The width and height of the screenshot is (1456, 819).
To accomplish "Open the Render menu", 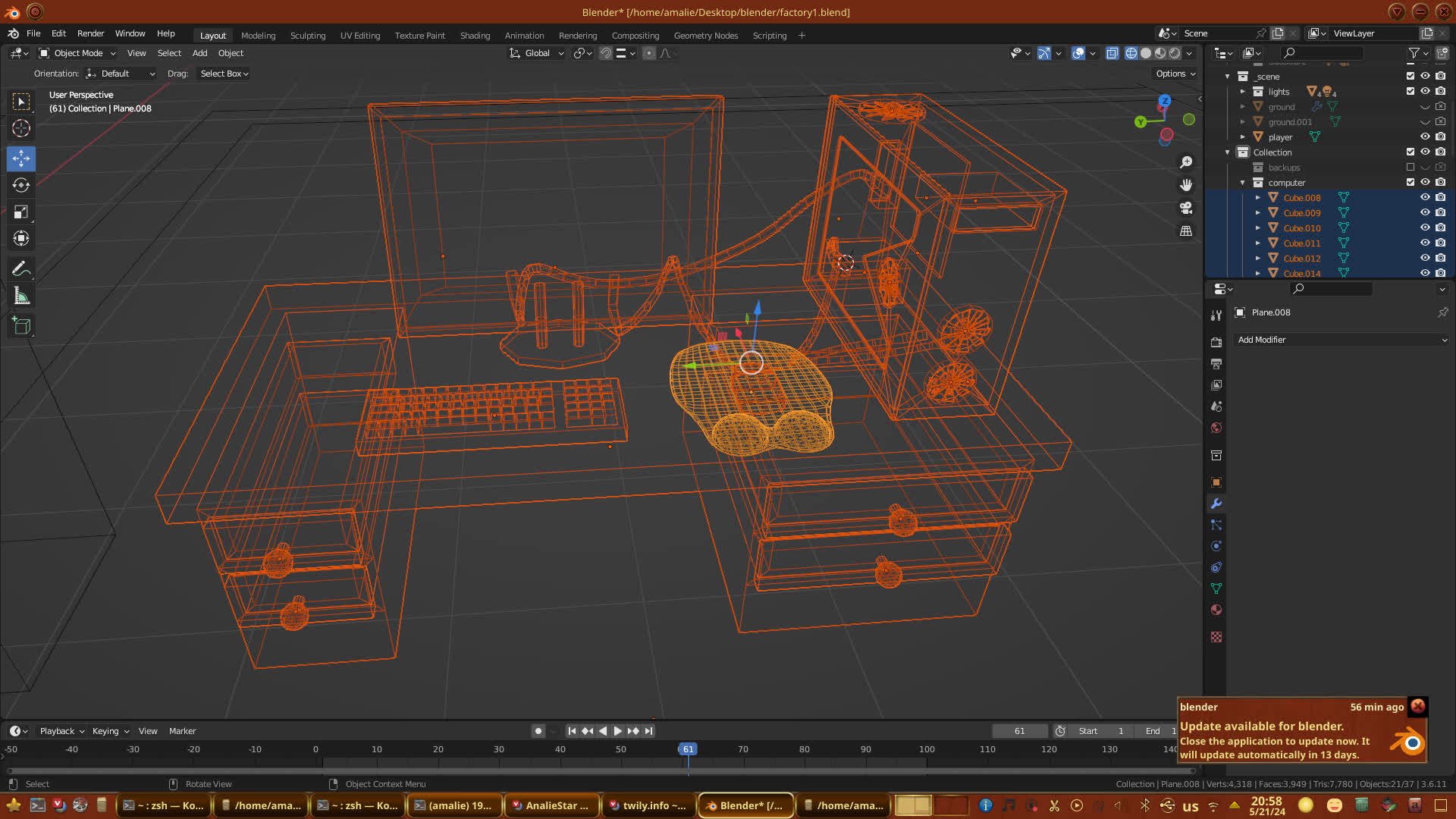I will (90, 33).
